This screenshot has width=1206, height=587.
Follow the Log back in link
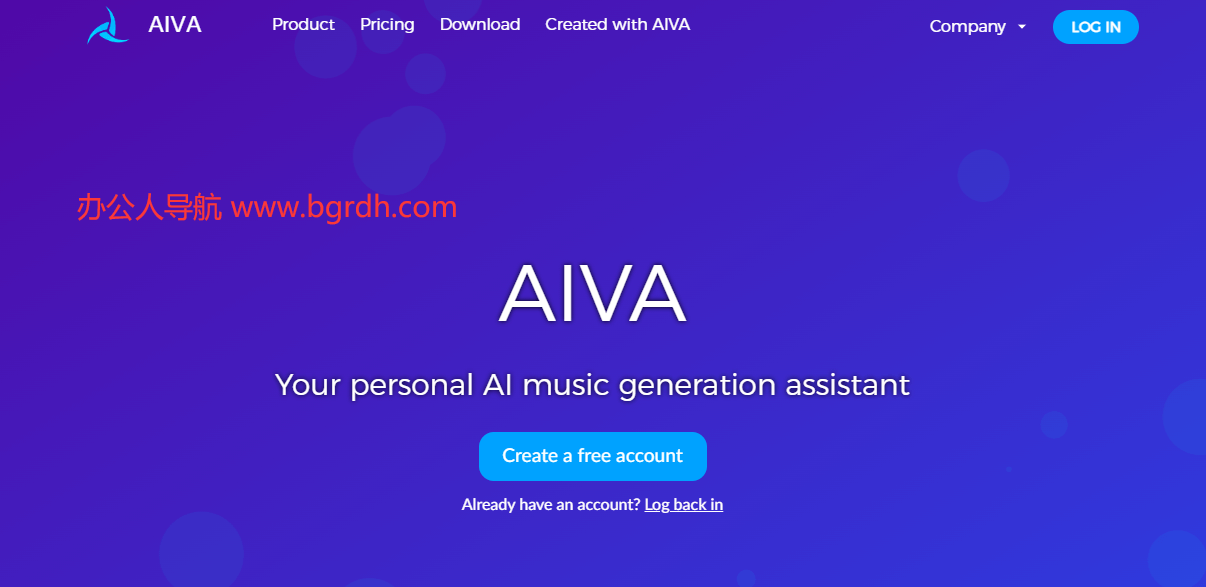(x=684, y=505)
